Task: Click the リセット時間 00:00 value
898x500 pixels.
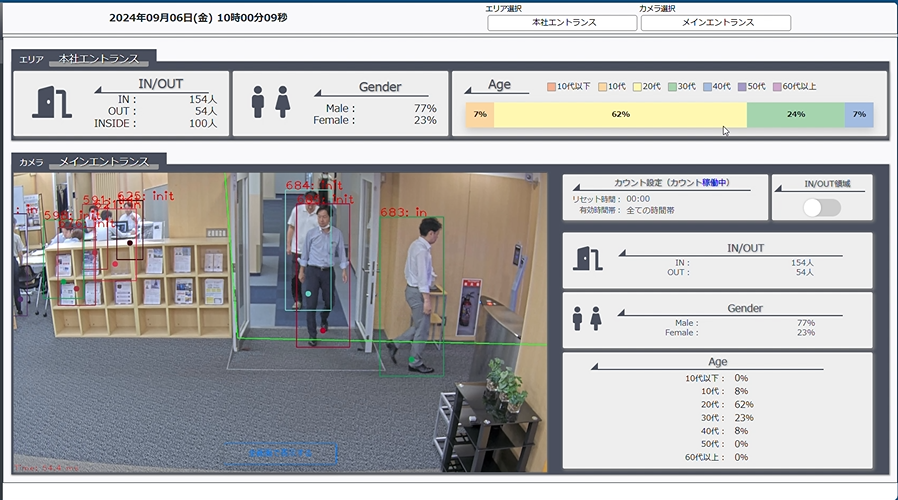Action: click(638, 198)
